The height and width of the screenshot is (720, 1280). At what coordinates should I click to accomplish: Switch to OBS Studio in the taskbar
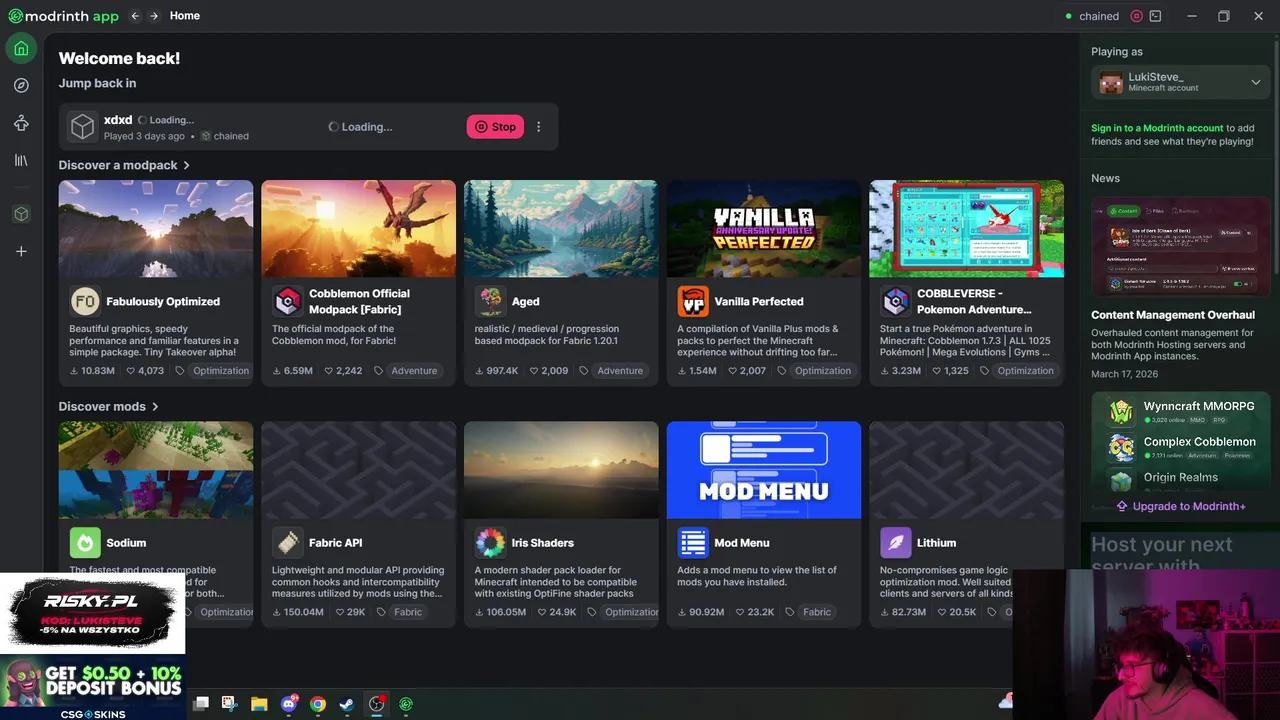click(x=376, y=704)
